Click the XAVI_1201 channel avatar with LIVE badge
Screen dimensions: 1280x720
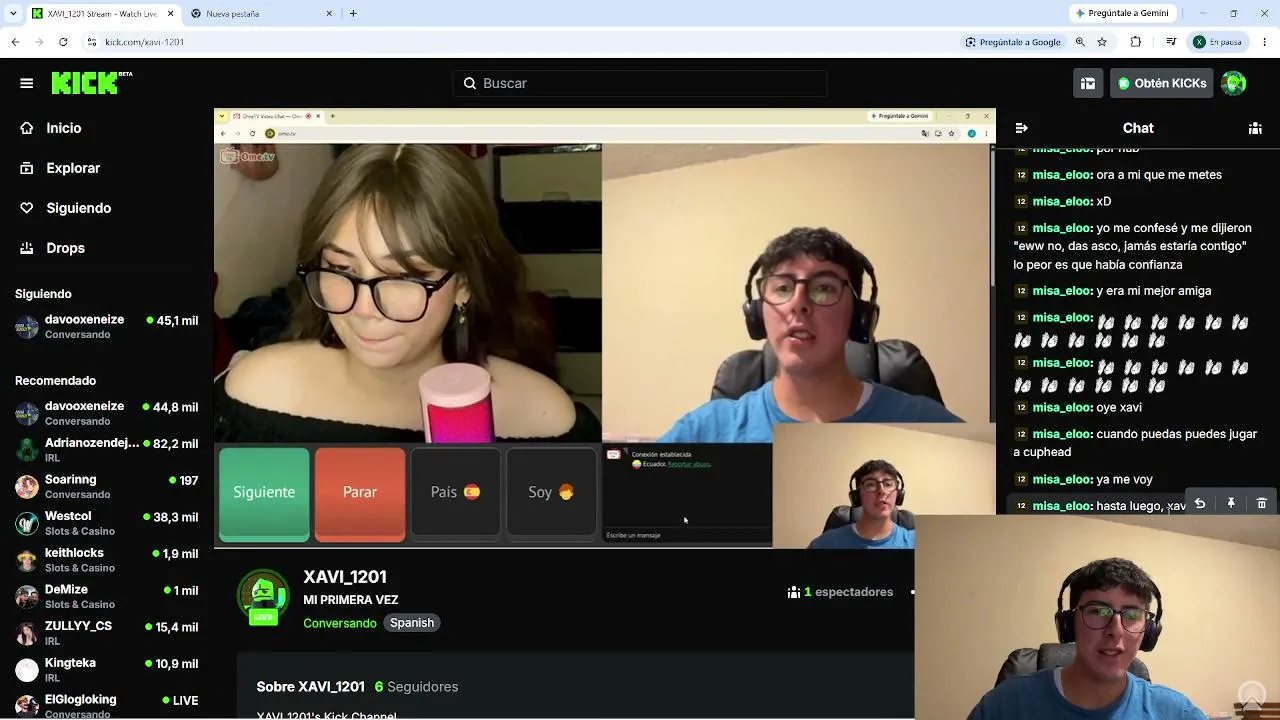[x=263, y=597]
